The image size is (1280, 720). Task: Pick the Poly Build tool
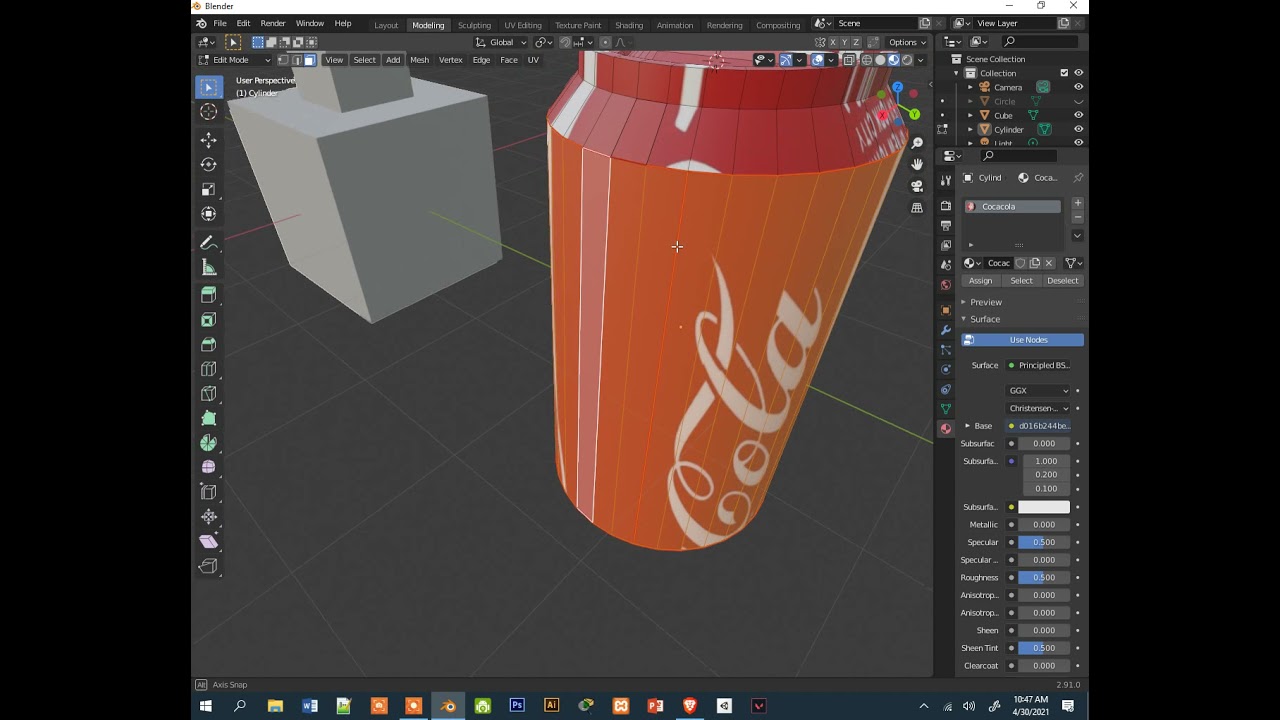pos(208,418)
